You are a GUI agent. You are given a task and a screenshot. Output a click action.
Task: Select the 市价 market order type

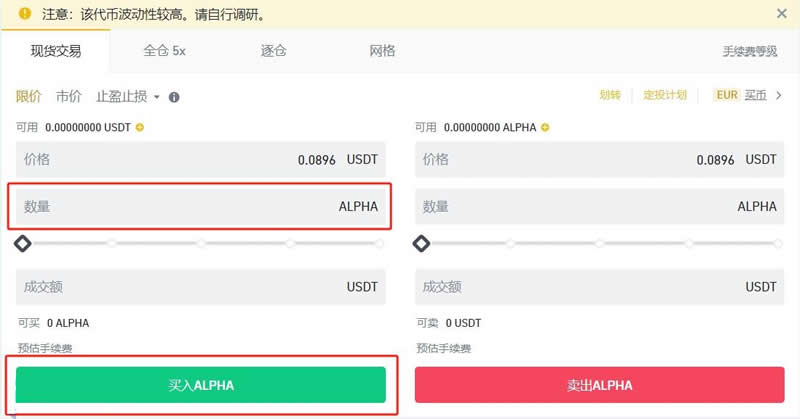69,97
